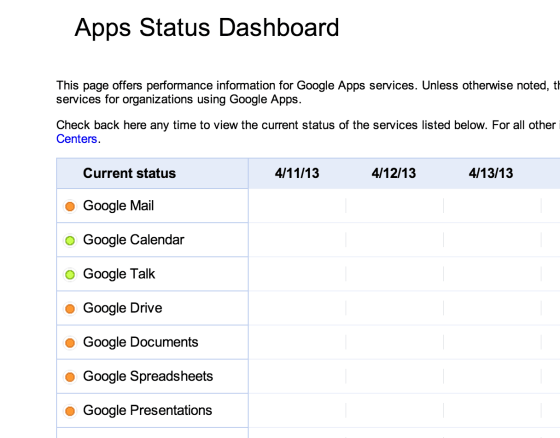Viewport: 560px width, 438px height.
Task: Click the green status dot for Google Talk
Action: pyautogui.click(x=70, y=275)
